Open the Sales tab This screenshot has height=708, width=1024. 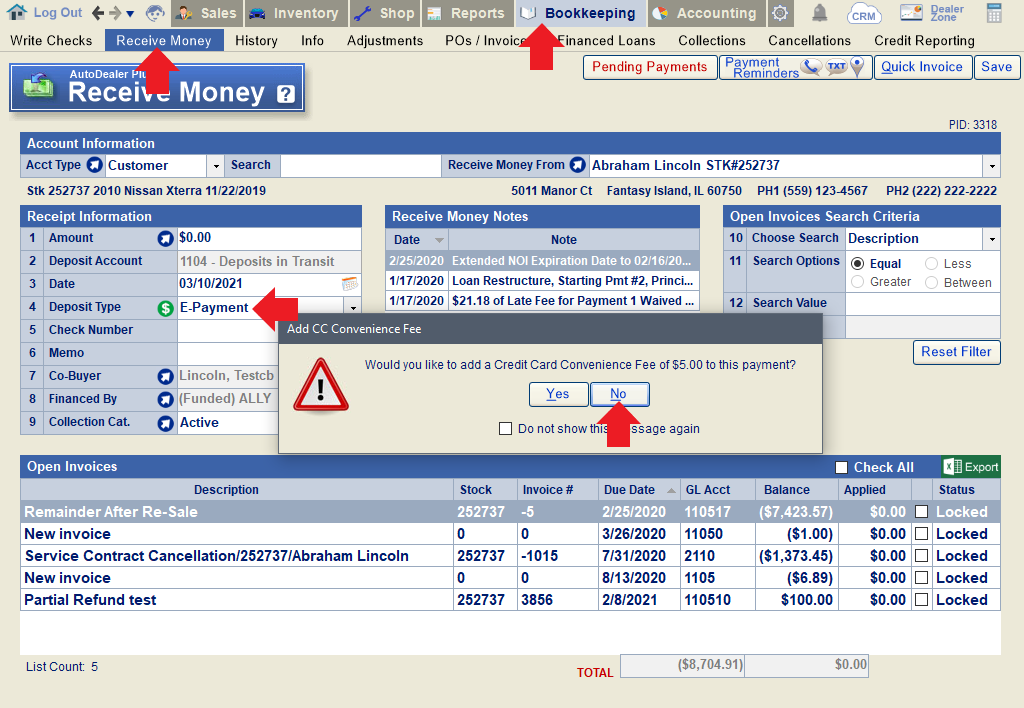[x=207, y=13]
